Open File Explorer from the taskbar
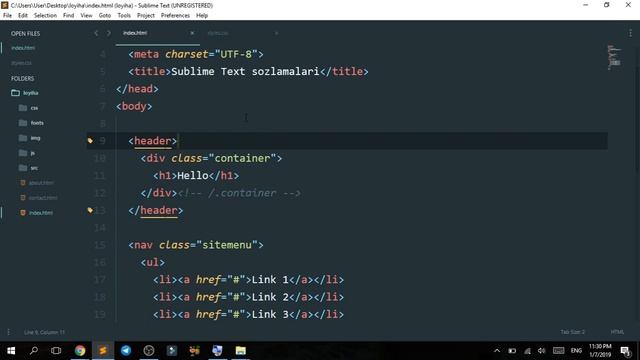640x360 pixels. (240, 351)
